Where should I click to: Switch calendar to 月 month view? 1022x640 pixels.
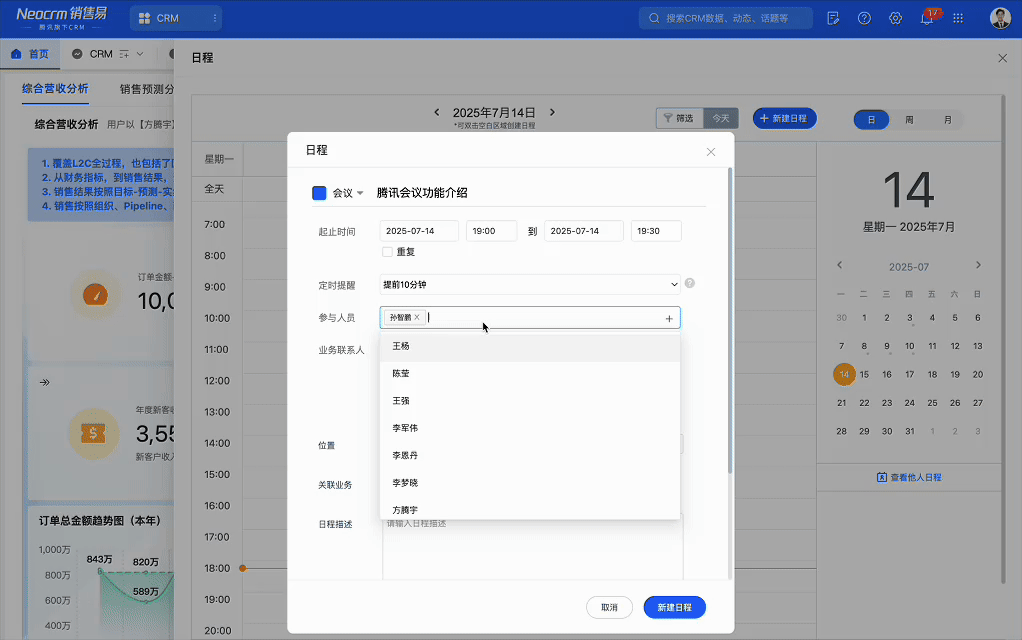tap(947, 119)
